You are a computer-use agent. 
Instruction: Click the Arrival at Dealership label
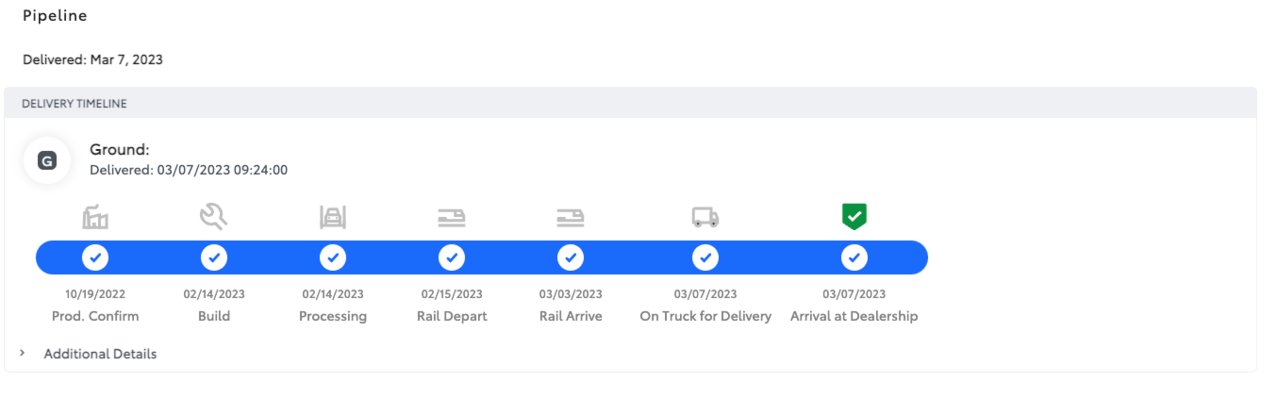point(854,316)
